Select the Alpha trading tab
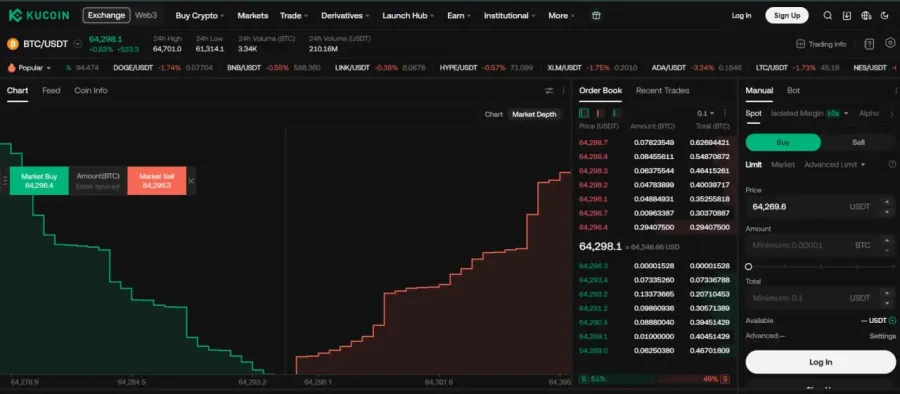The image size is (900, 394). point(868,114)
